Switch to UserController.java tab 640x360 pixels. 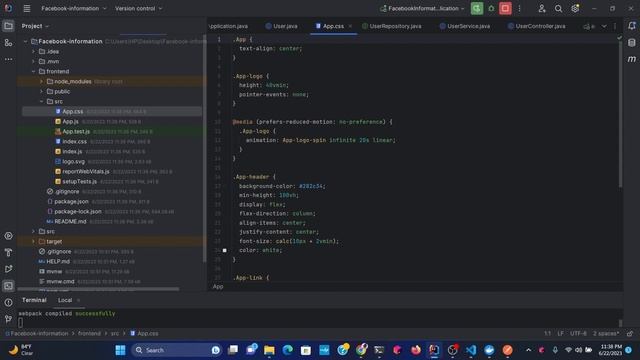[x=536, y=26]
